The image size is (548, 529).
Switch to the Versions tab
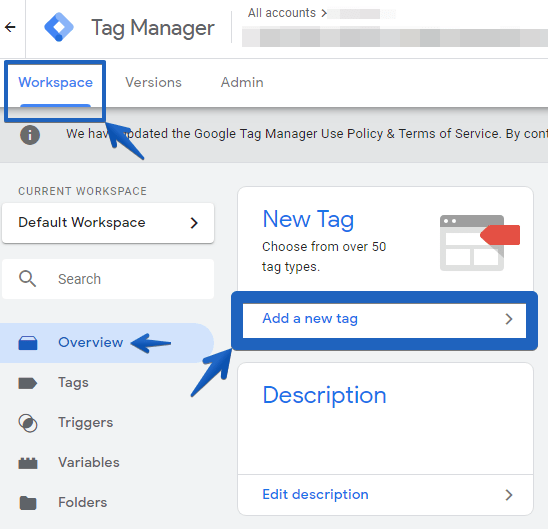(x=153, y=82)
